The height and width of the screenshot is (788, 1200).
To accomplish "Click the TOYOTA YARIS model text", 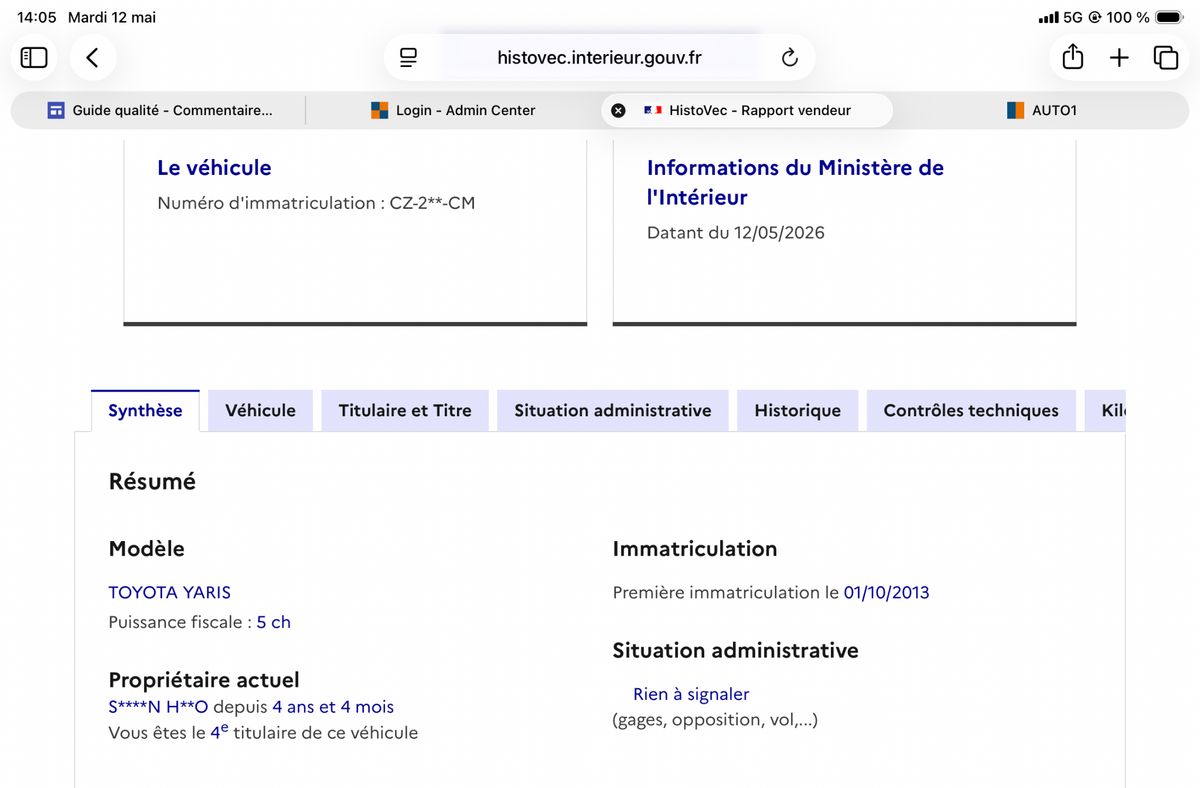I will [x=170, y=592].
